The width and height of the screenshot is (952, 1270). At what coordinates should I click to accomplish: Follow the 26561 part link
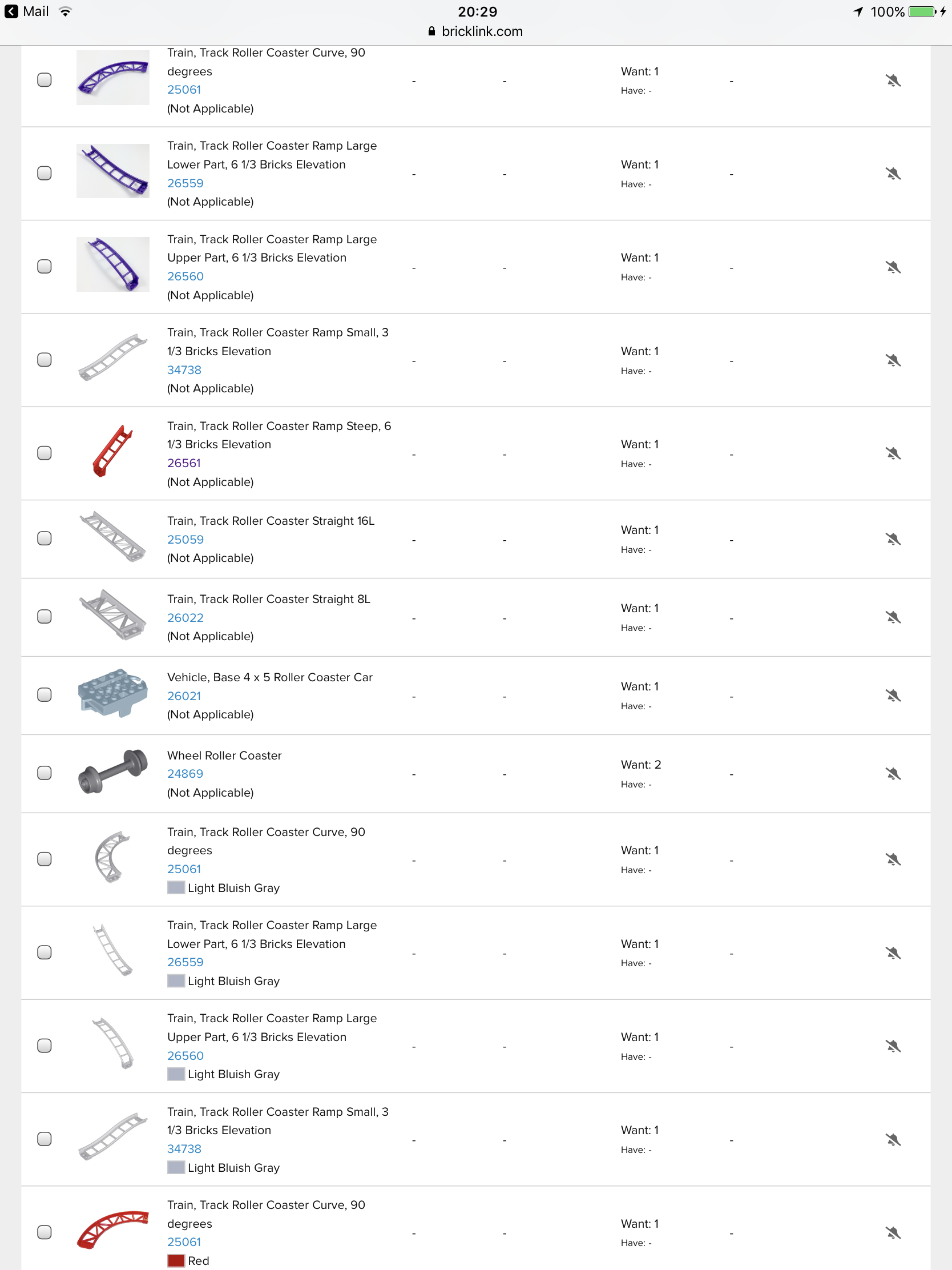coord(184,463)
